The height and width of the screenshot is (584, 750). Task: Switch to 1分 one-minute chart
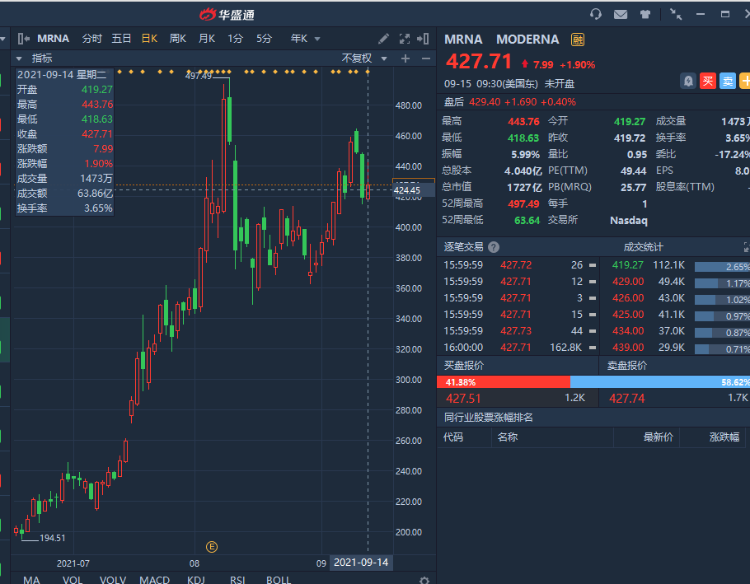click(235, 39)
